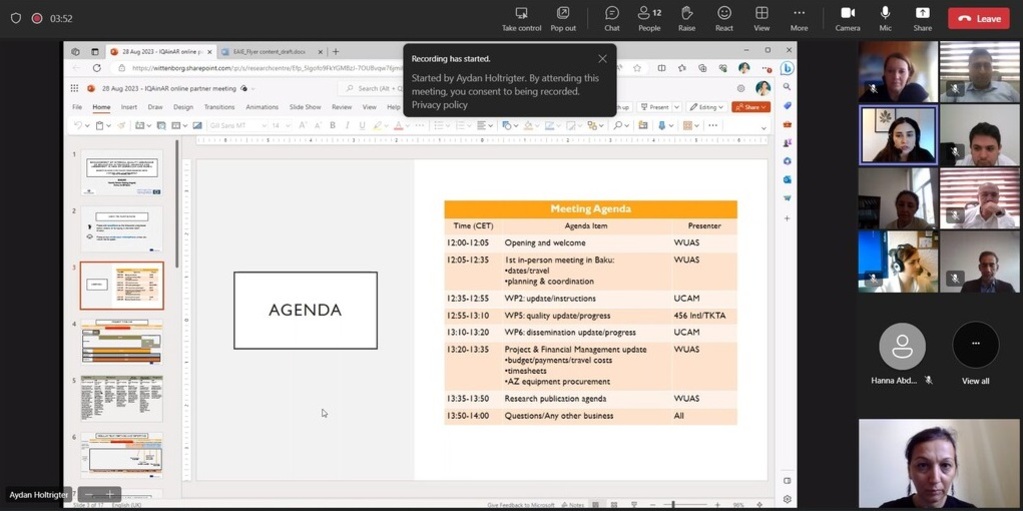The height and width of the screenshot is (511, 1023).
Task: Expand the Editing mode dropdown
Action: tap(710, 107)
